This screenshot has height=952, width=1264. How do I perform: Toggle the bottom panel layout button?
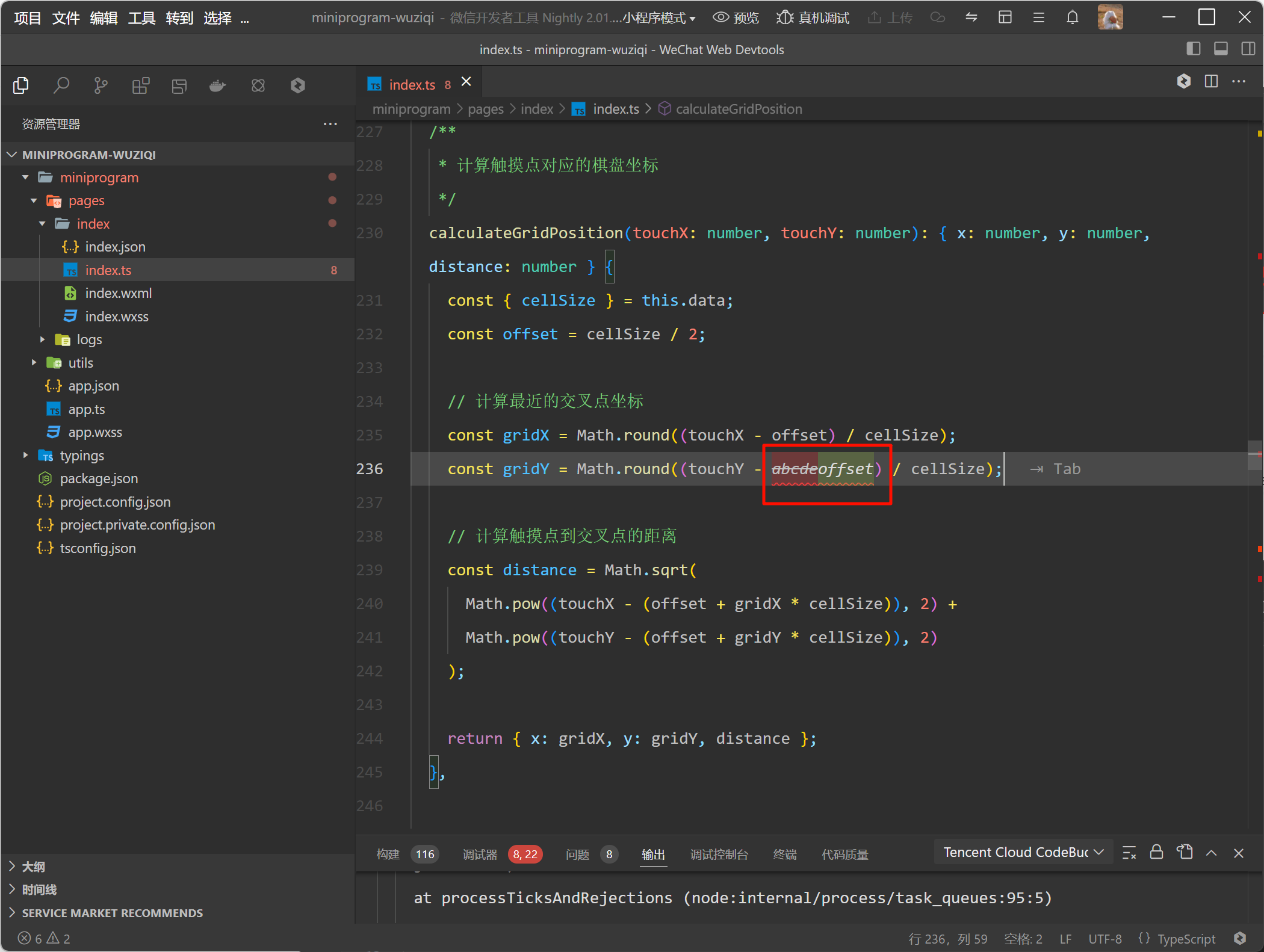coord(1221,49)
